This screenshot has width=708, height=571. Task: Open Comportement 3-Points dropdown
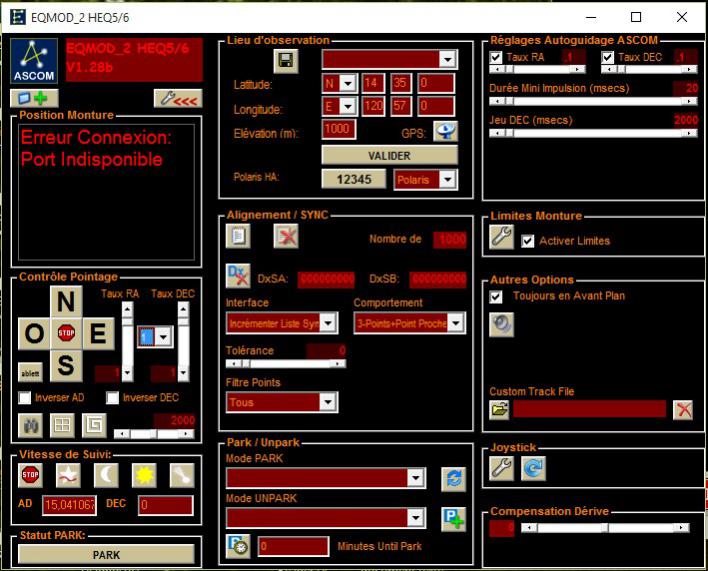[456, 323]
